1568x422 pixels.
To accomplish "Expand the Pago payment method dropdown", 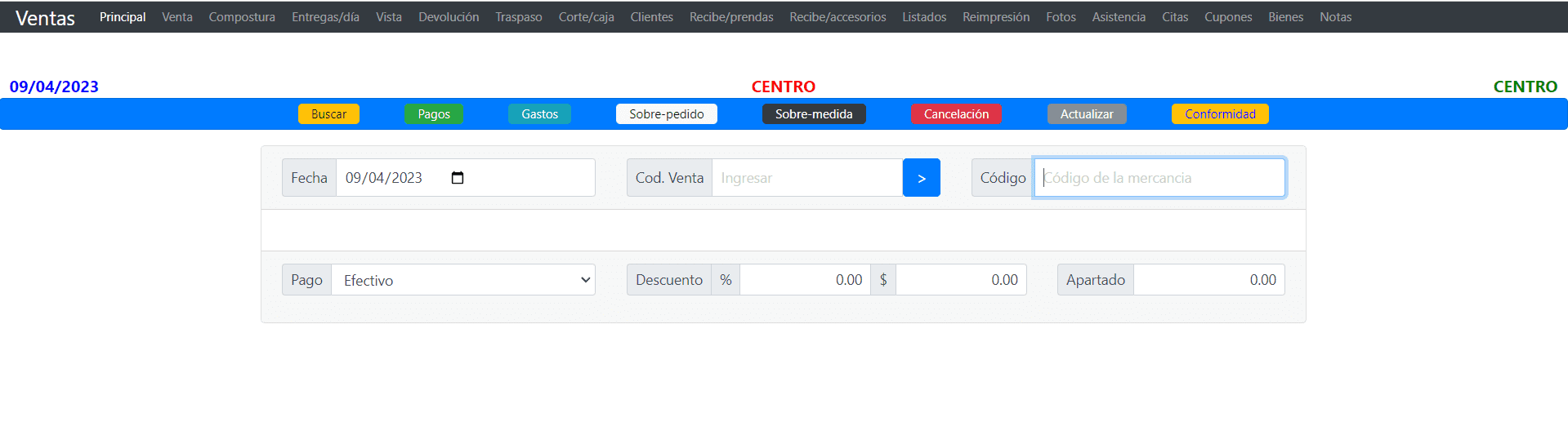I will click(x=462, y=280).
